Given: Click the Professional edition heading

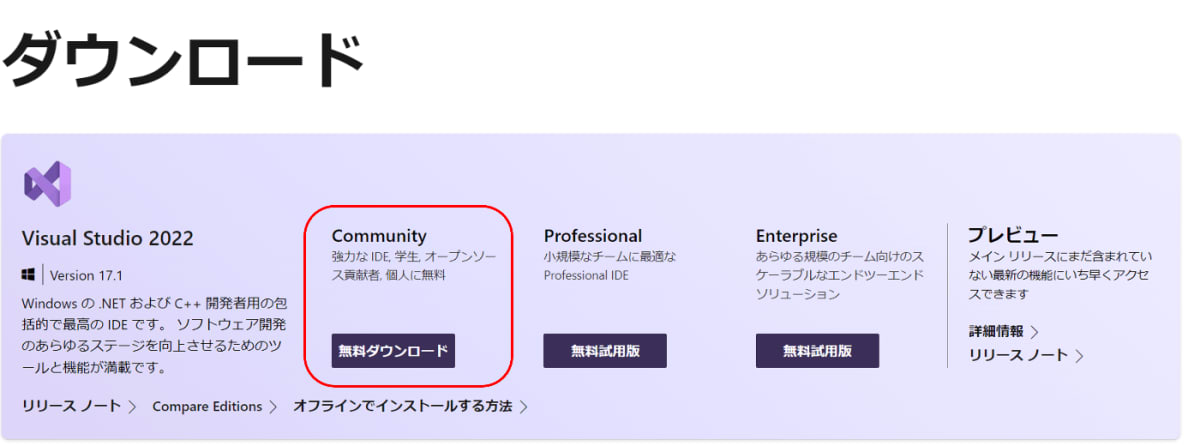Looking at the screenshot, I should tap(593, 236).
